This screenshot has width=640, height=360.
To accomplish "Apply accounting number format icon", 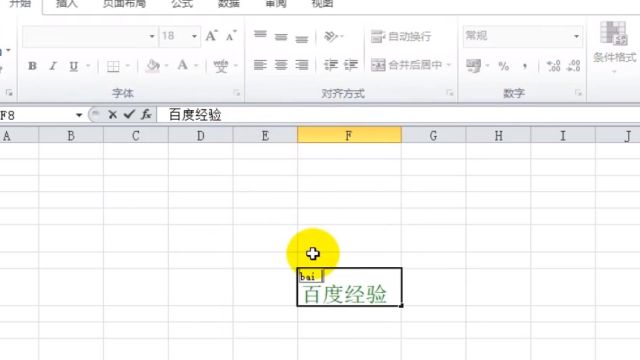I will pyautogui.click(x=474, y=66).
